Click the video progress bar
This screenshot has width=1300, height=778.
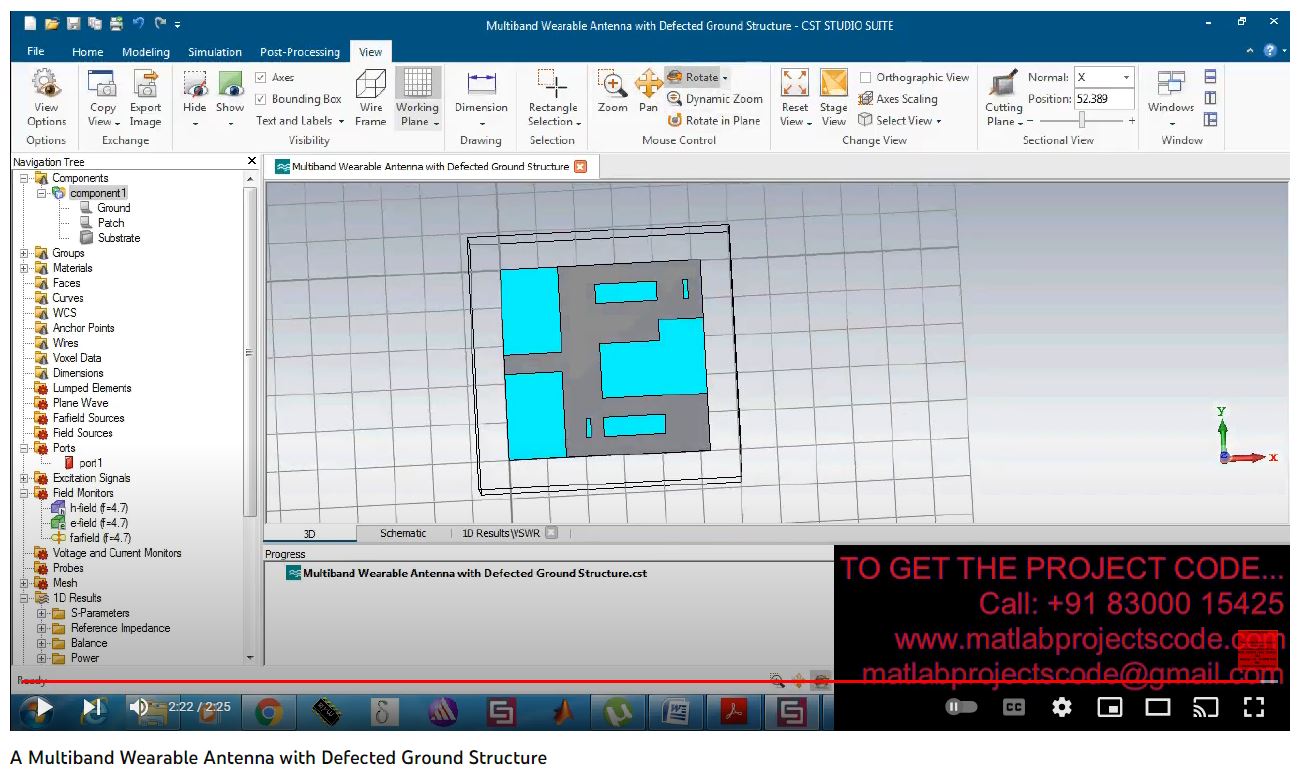[x=650, y=682]
